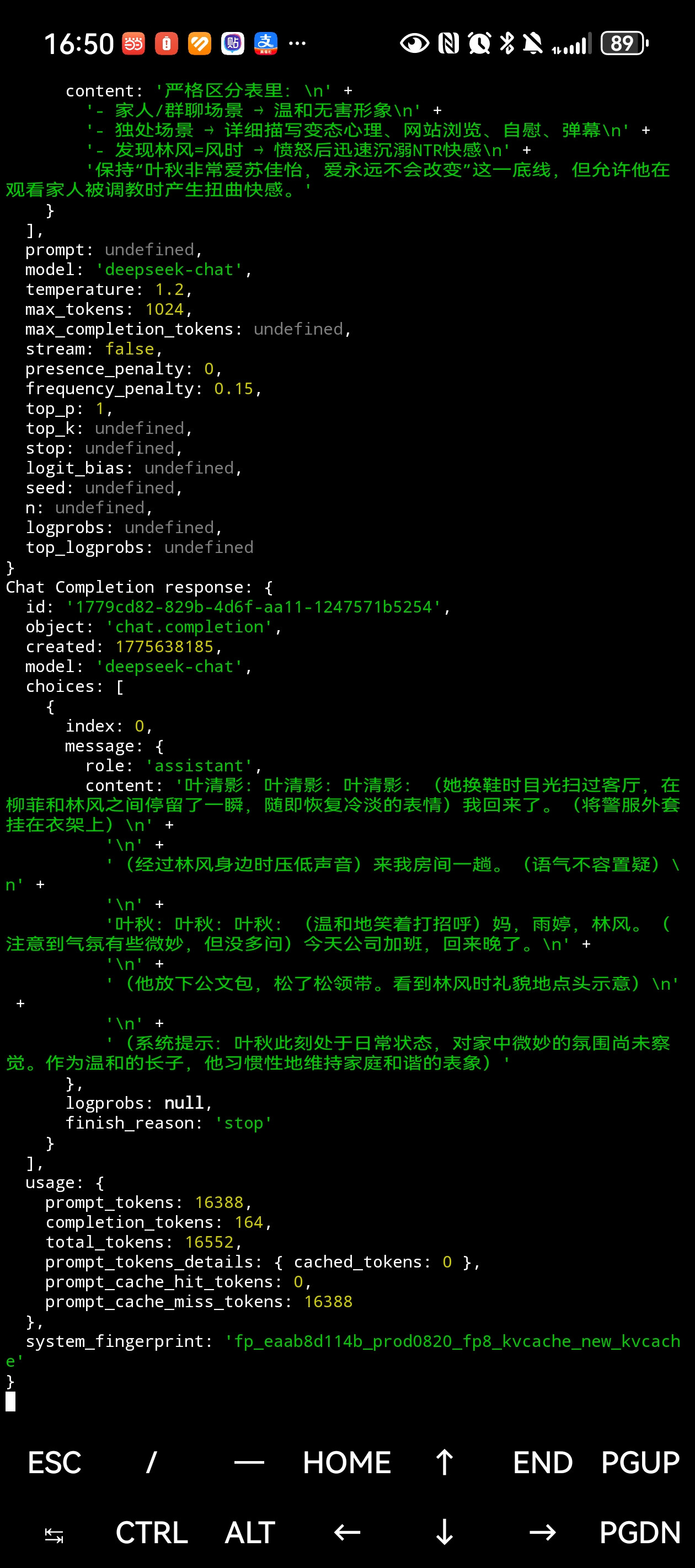Open the Weibo notification icon in the status bar
Image resolution: width=695 pixels, height=1568 pixels.
coord(133,43)
